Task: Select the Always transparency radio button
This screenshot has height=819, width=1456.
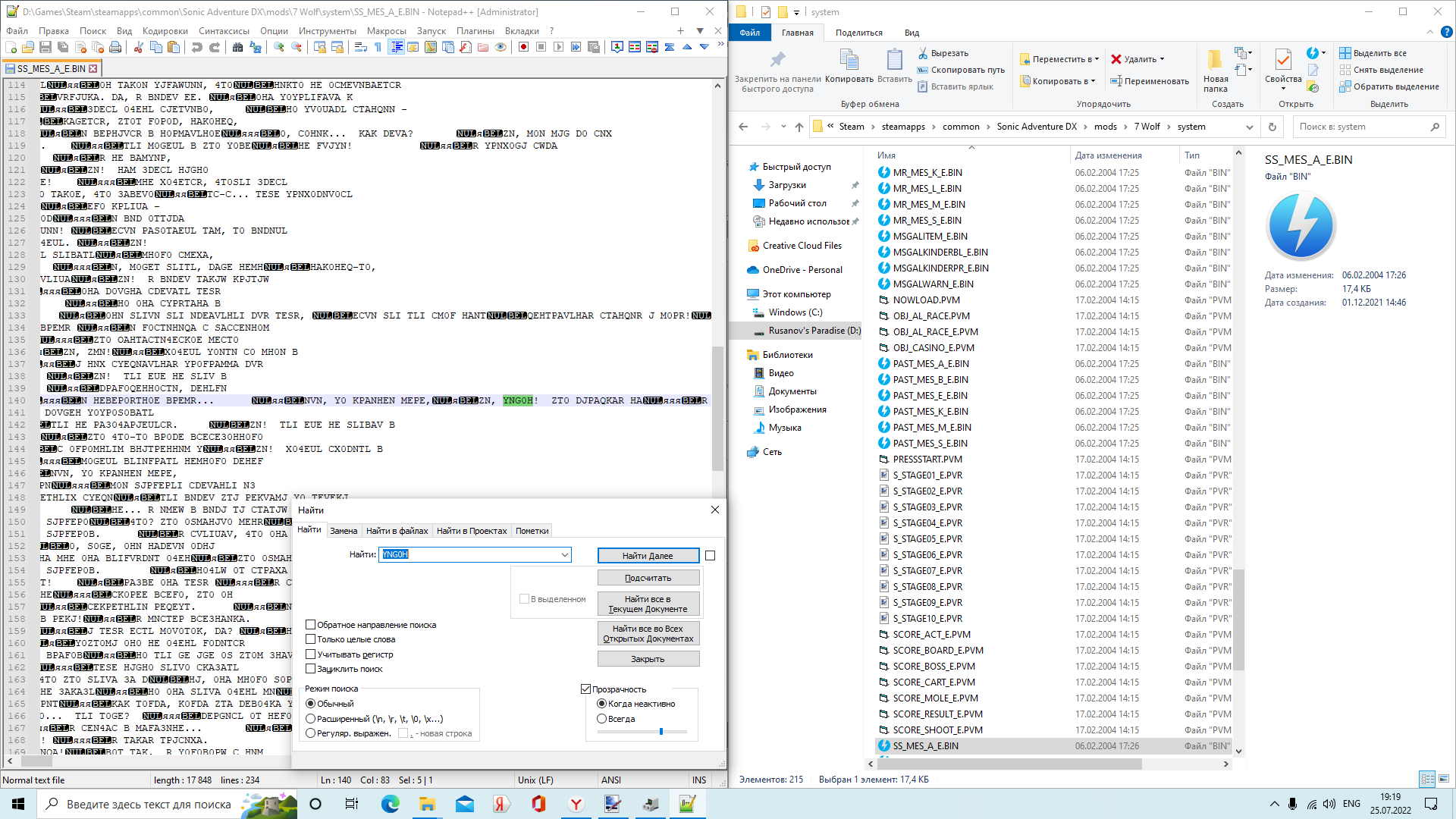Action: coord(602,719)
